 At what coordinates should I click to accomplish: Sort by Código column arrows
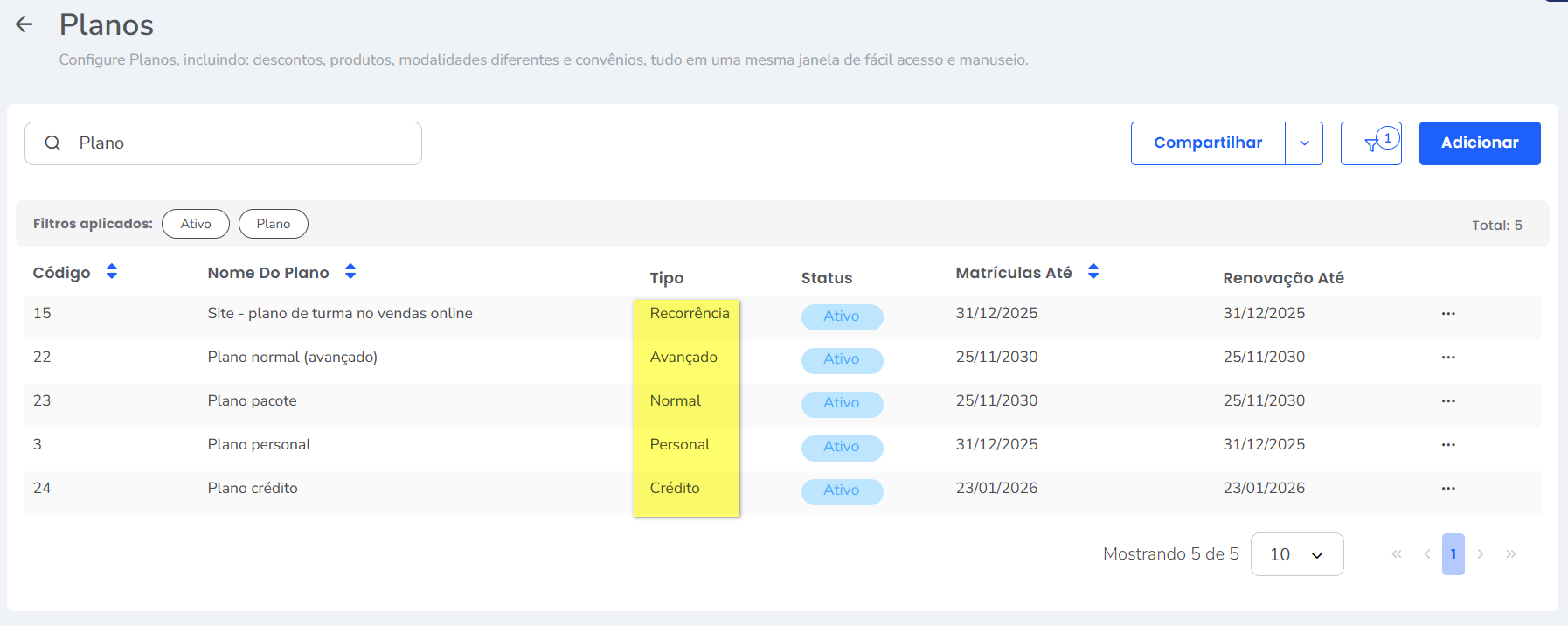click(x=112, y=272)
